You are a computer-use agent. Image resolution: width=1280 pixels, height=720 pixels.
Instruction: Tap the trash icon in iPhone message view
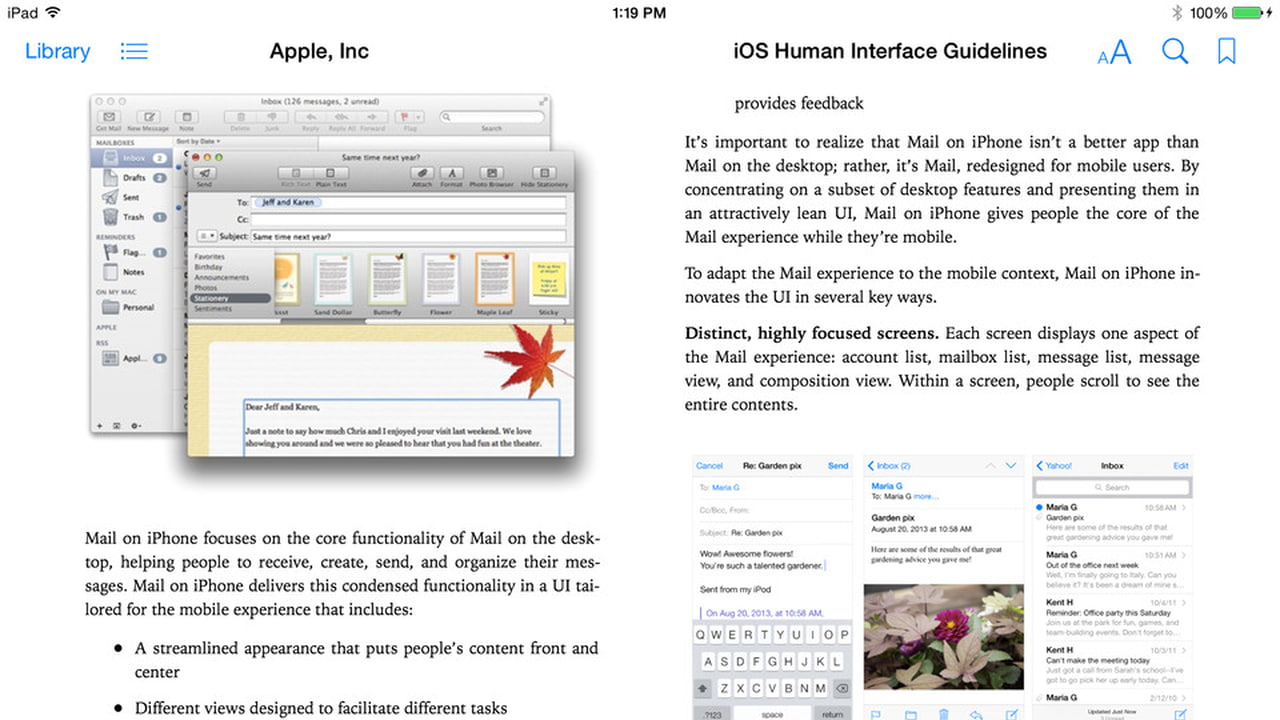coord(944,713)
